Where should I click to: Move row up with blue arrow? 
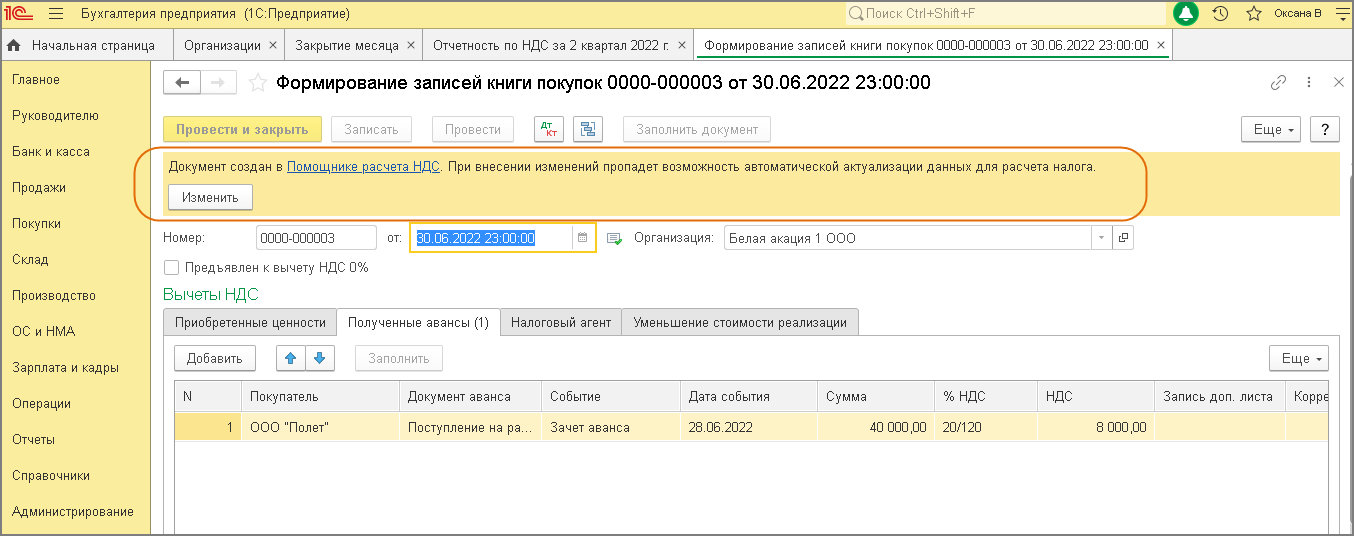pyautogui.click(x=291, y=358)
